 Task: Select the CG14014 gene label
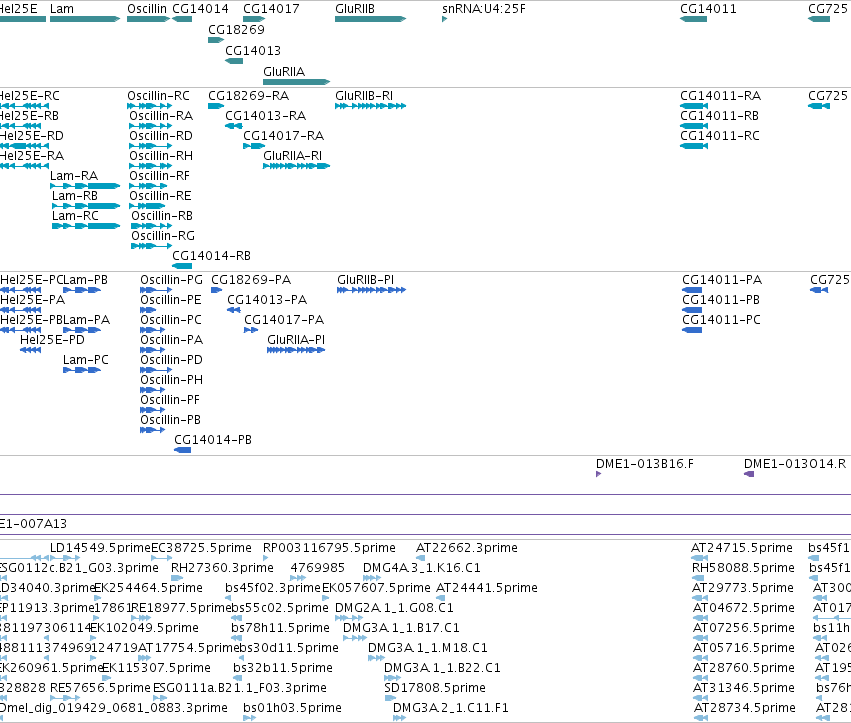click(x=200, y=9)
